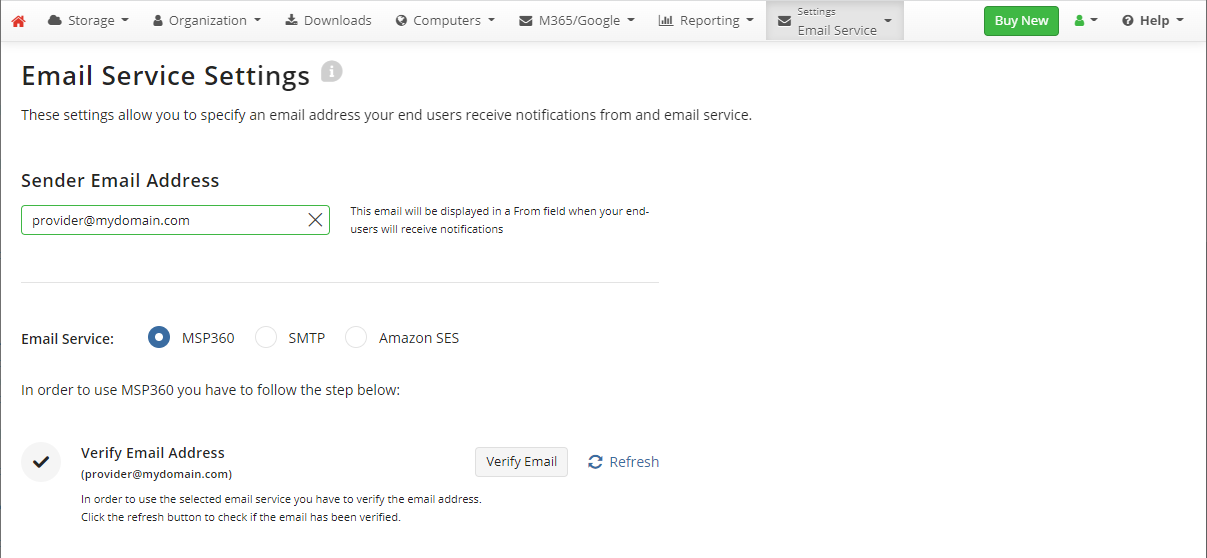Open the Help dropdown menu
Image resolution: width=1207 pixels, height=558 pixels.
click(x=1152, y=21)
